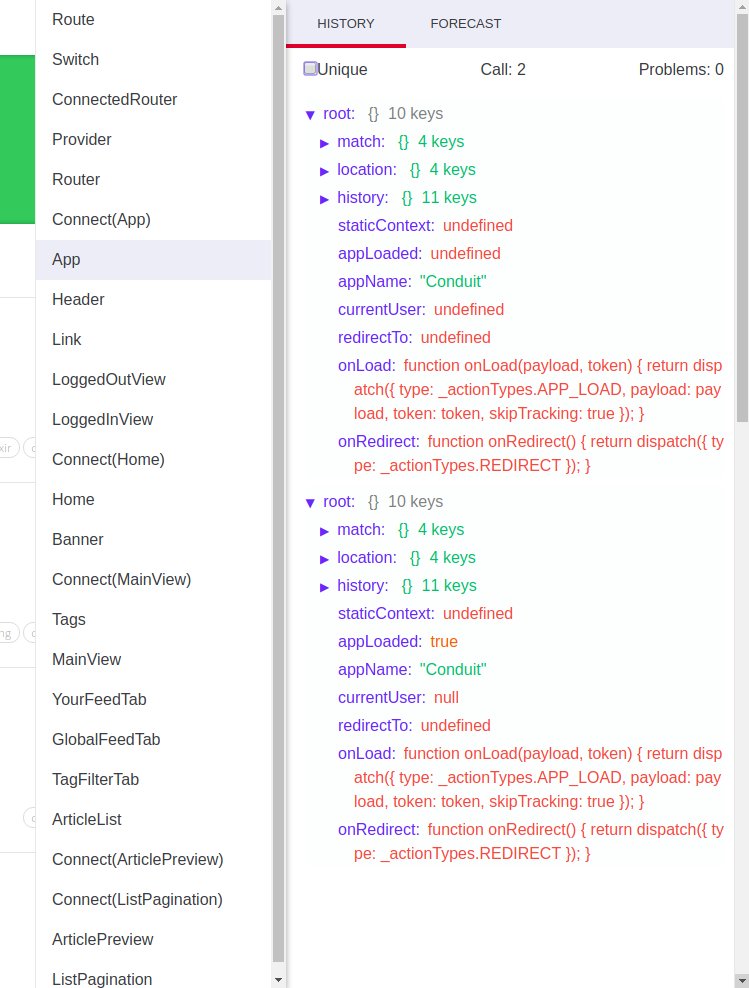Click the history panel scroll-down arrow
The width and height of the screenshot is (749, 988).
pyautogui.click(x=742, y=980)
